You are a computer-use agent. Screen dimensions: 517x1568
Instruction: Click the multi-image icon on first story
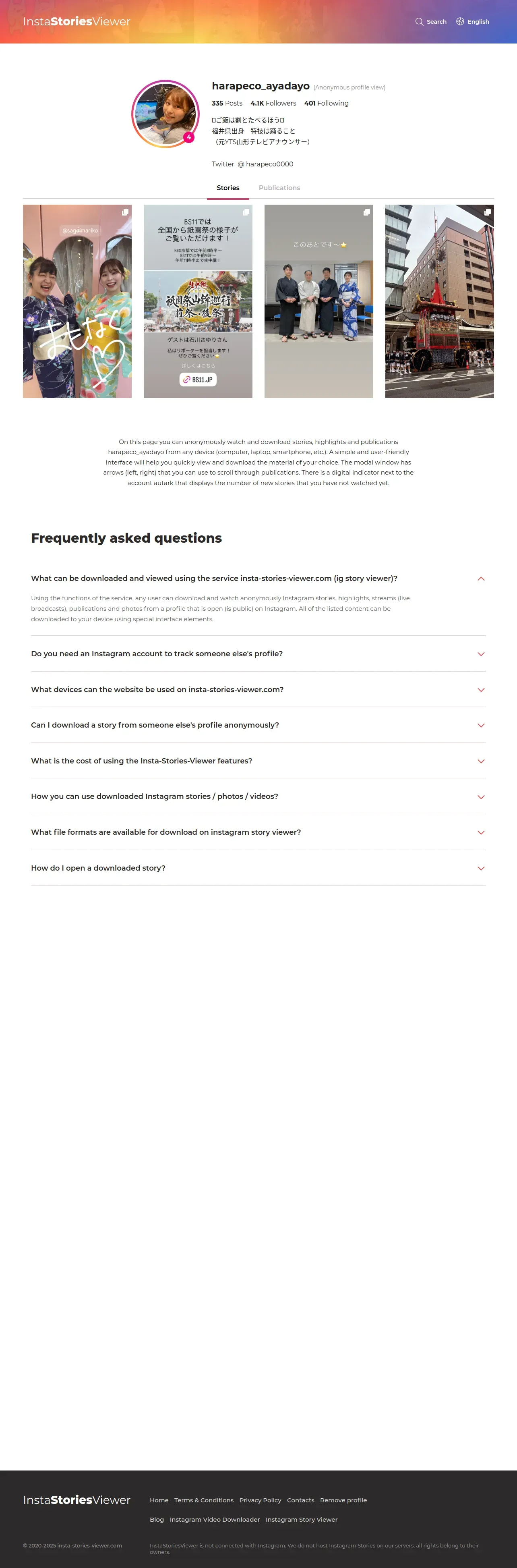pyautogui.click(x=125, y=212)
